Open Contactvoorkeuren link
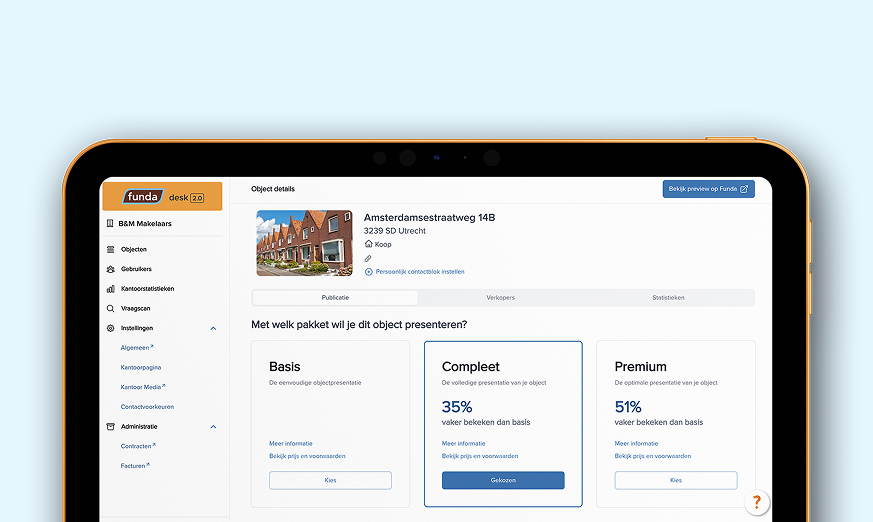The width and height of the screenshot is (873, 522). click(x=147, y=407)
